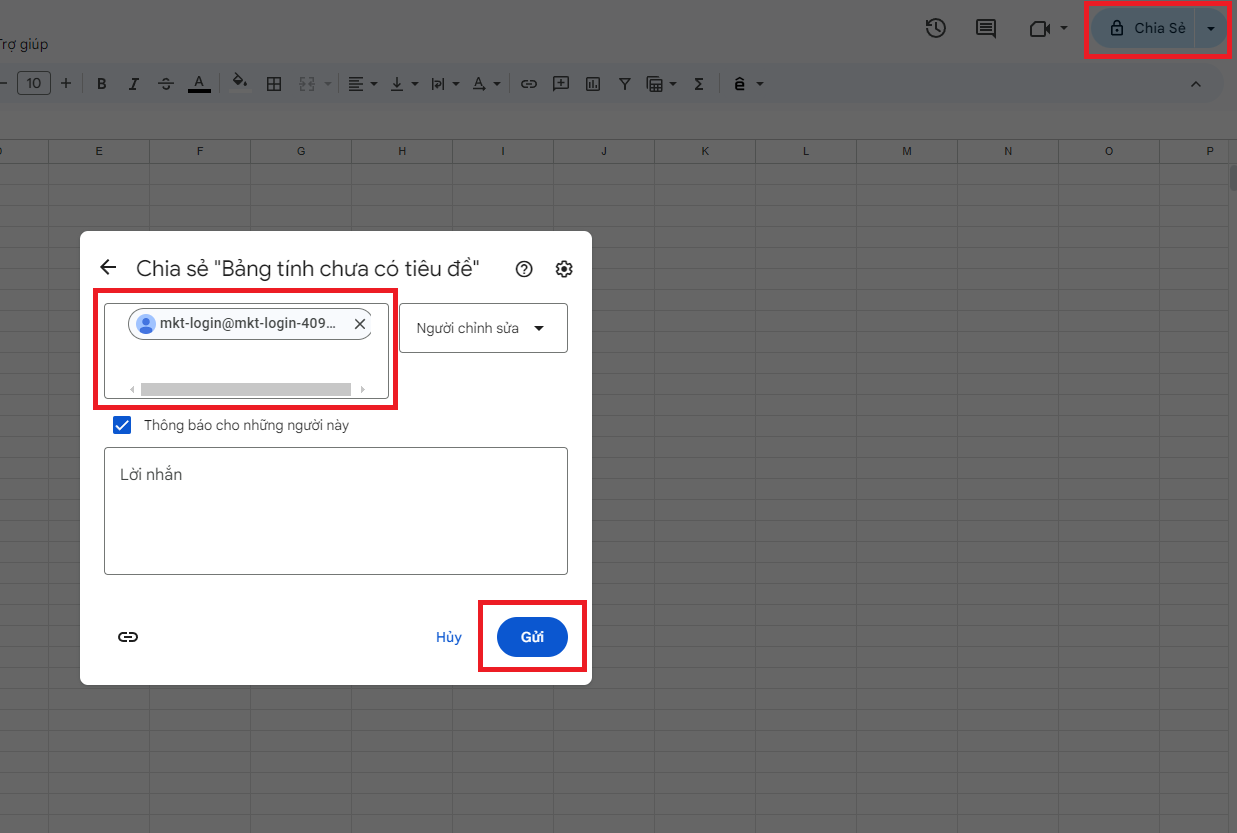Open the 'Người chỉnh sửa' permissions dropdown

click(x=483, y=328)
